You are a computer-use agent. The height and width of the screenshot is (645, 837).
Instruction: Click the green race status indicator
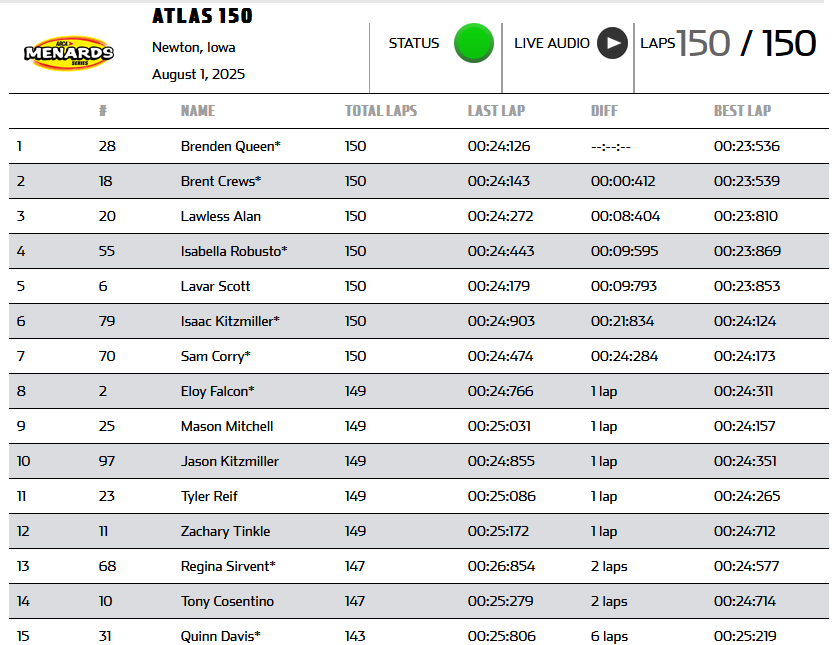point(473,43)
